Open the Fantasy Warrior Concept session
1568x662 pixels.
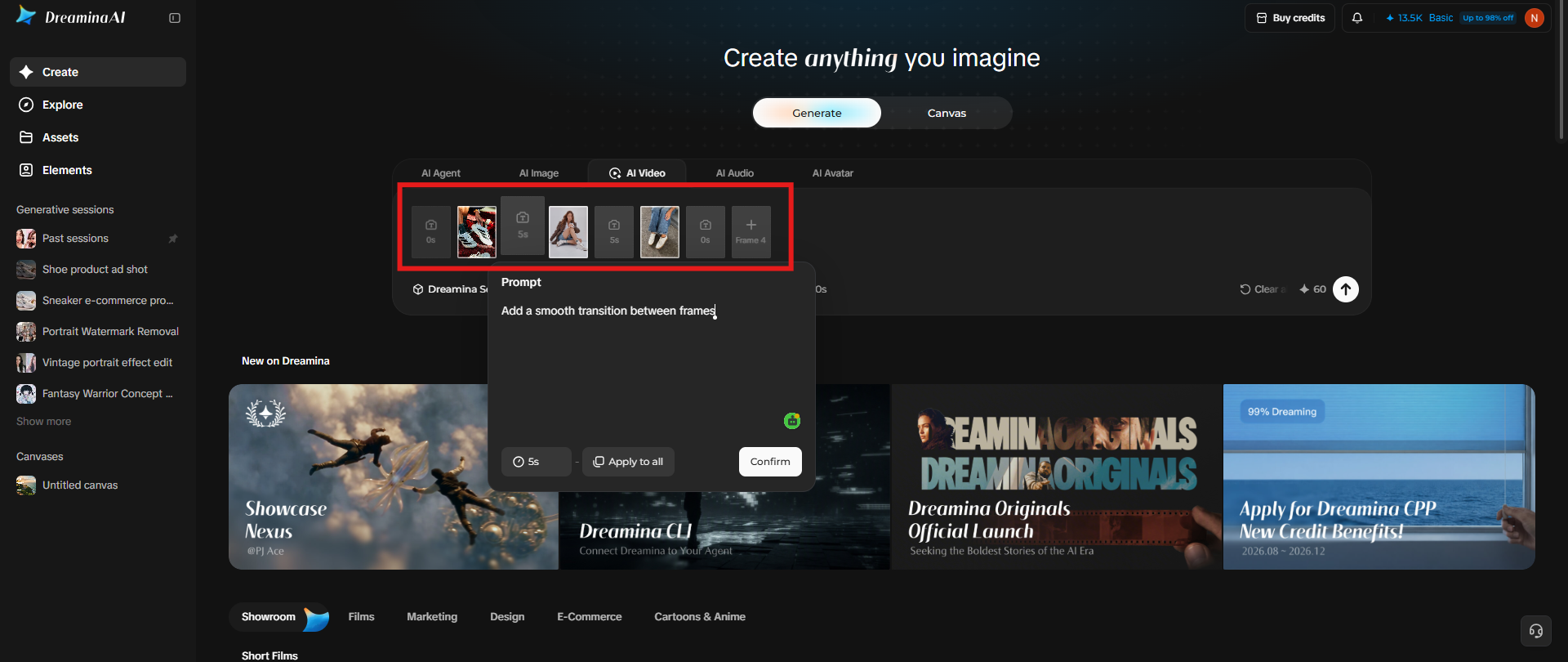click(x=98, y=394)
